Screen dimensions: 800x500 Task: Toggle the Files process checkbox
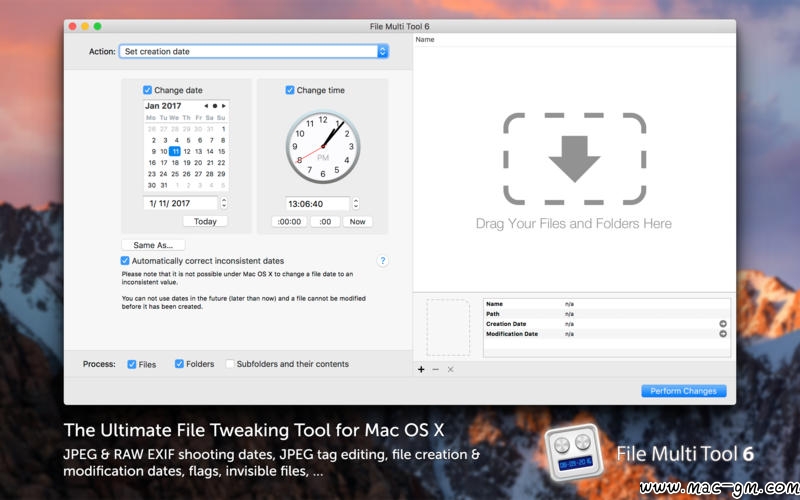132,364
